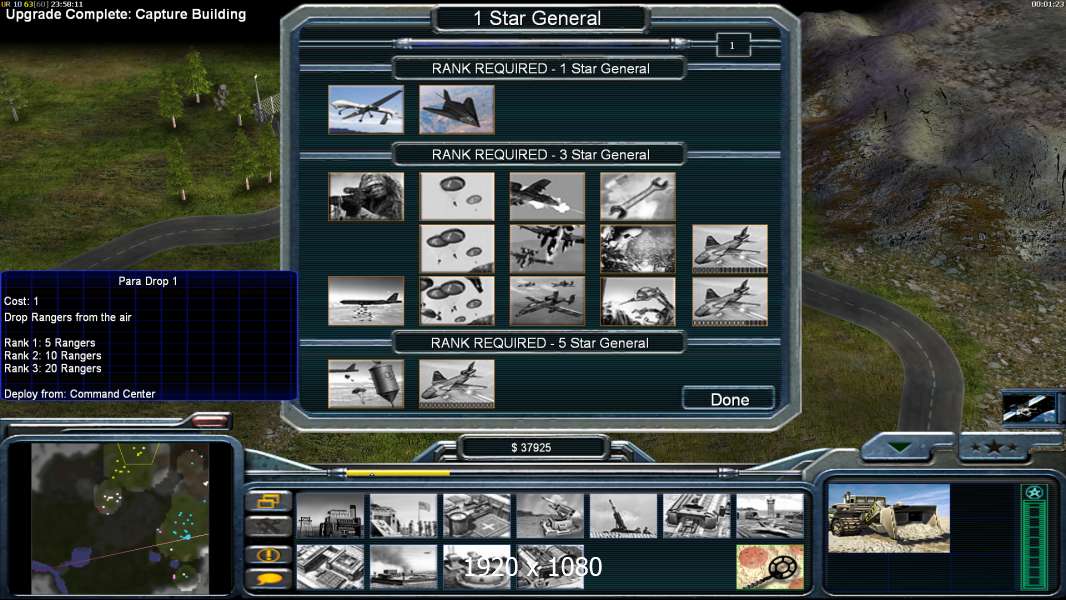Open the General's promotion stars button
The image size is (1066, 600).
click(994, 447)
